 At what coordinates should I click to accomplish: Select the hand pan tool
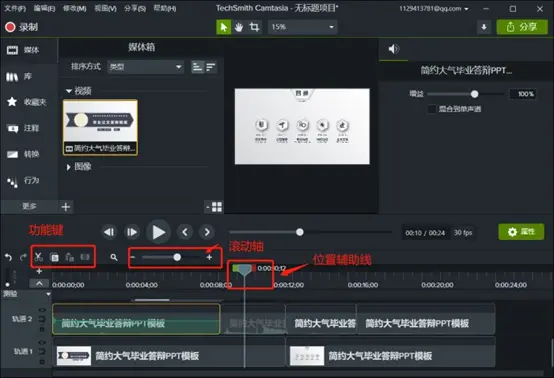coord(239,27)
